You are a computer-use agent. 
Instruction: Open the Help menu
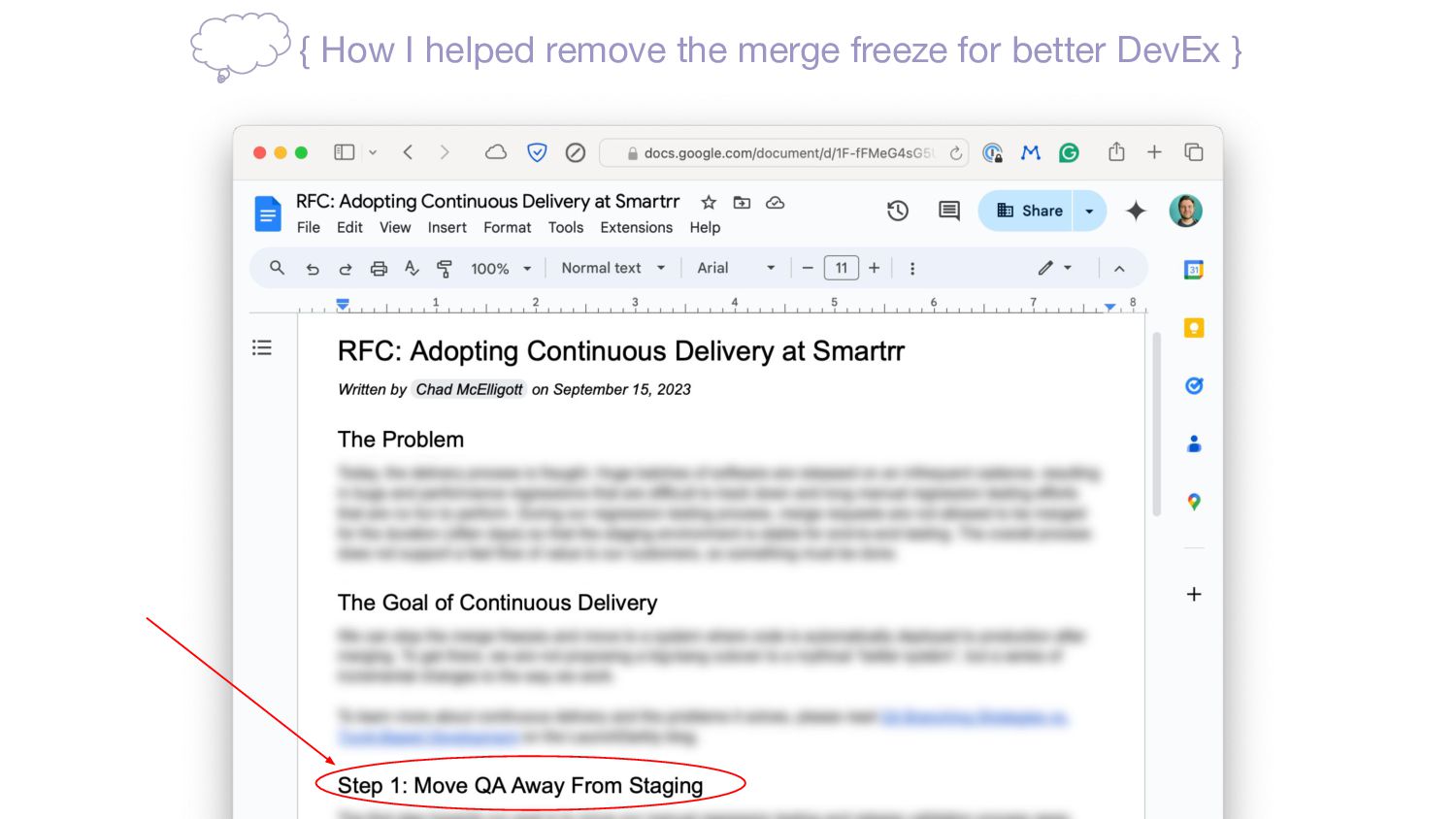[x=706, y=227]
